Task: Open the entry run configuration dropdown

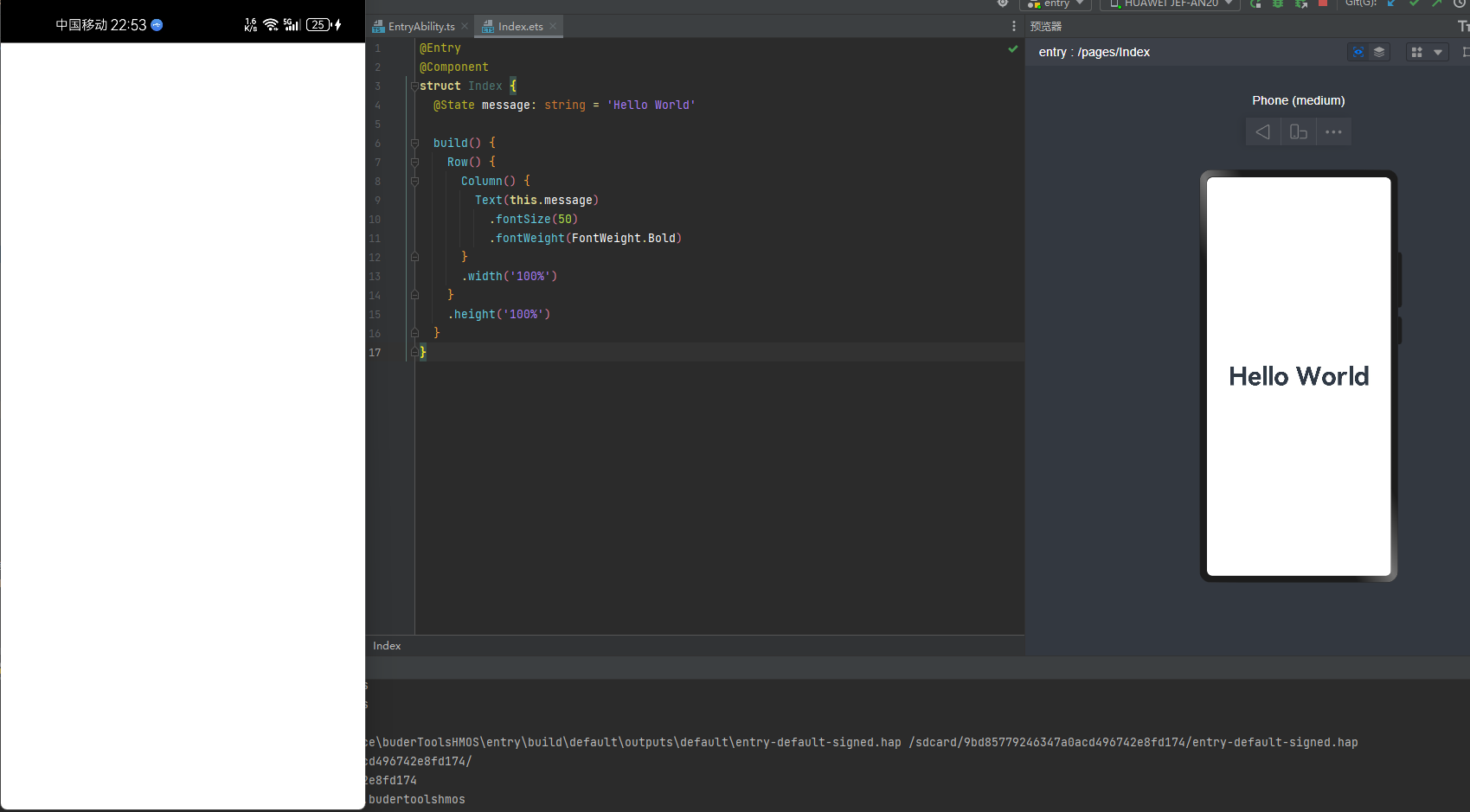Action: coord(1056,4)
